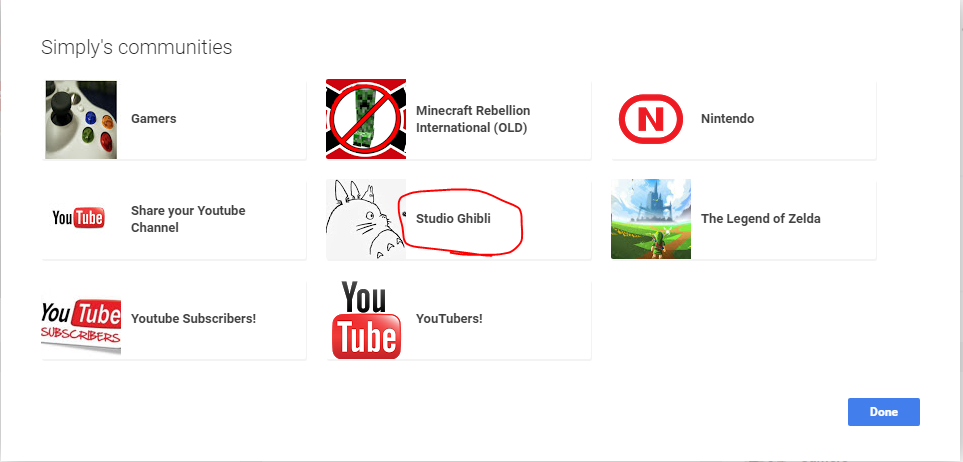Click the Zelda landscape artwork thumbnail
Image resolution: width=963 pixels, height=462 pixels.
click(x=651, y=219)
